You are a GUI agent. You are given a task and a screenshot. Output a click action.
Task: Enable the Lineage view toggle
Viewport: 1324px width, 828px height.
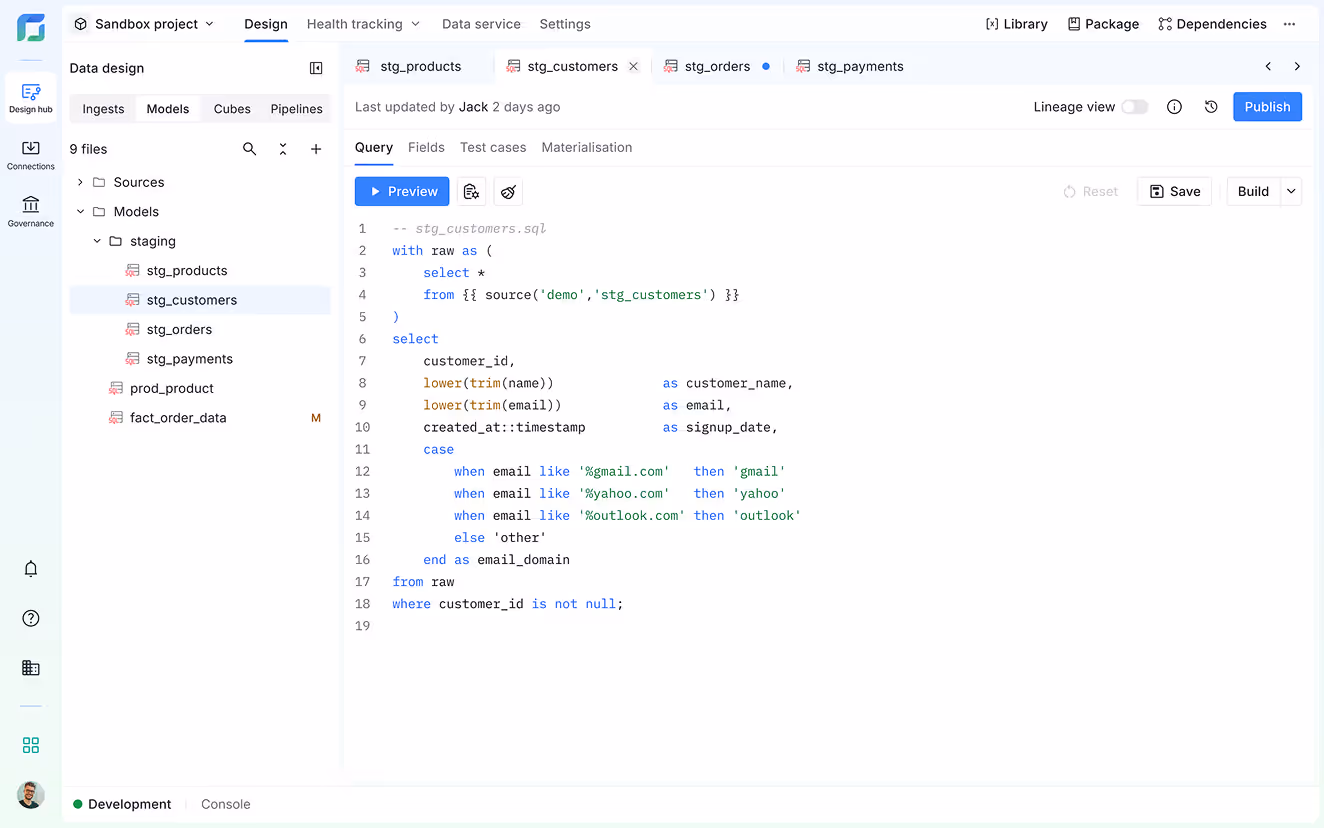(1134, 107)
